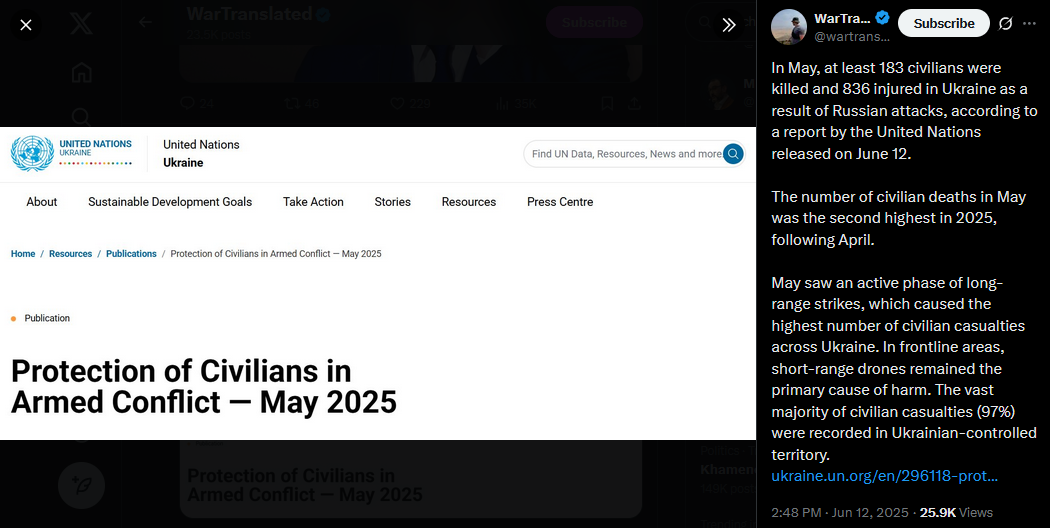Open the post's more options menu
Image resolution: width=1050 pixels, height=528 pixels.
click(x=1029, y=23)
